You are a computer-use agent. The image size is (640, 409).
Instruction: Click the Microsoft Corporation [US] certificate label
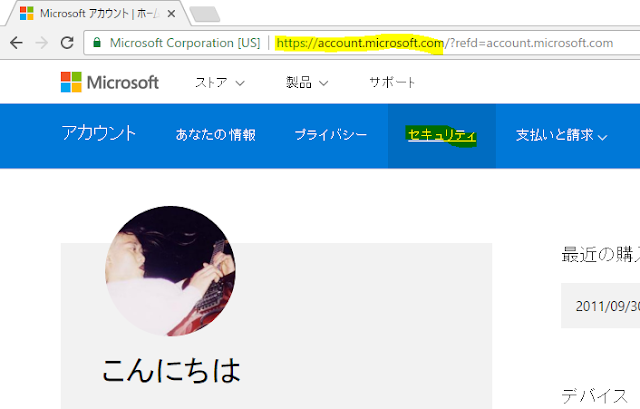(x=185, y=43)
